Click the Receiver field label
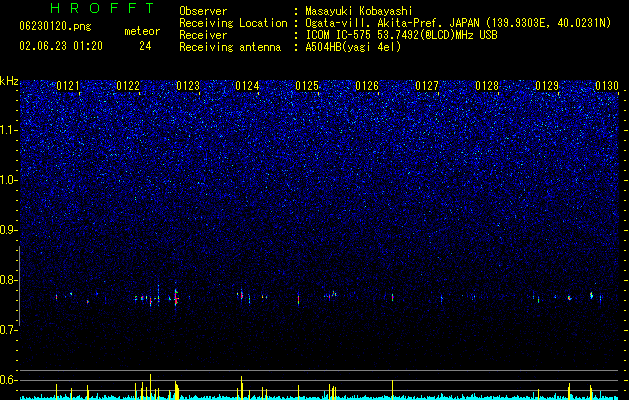 pyautogui.click(x=203, y=35)
